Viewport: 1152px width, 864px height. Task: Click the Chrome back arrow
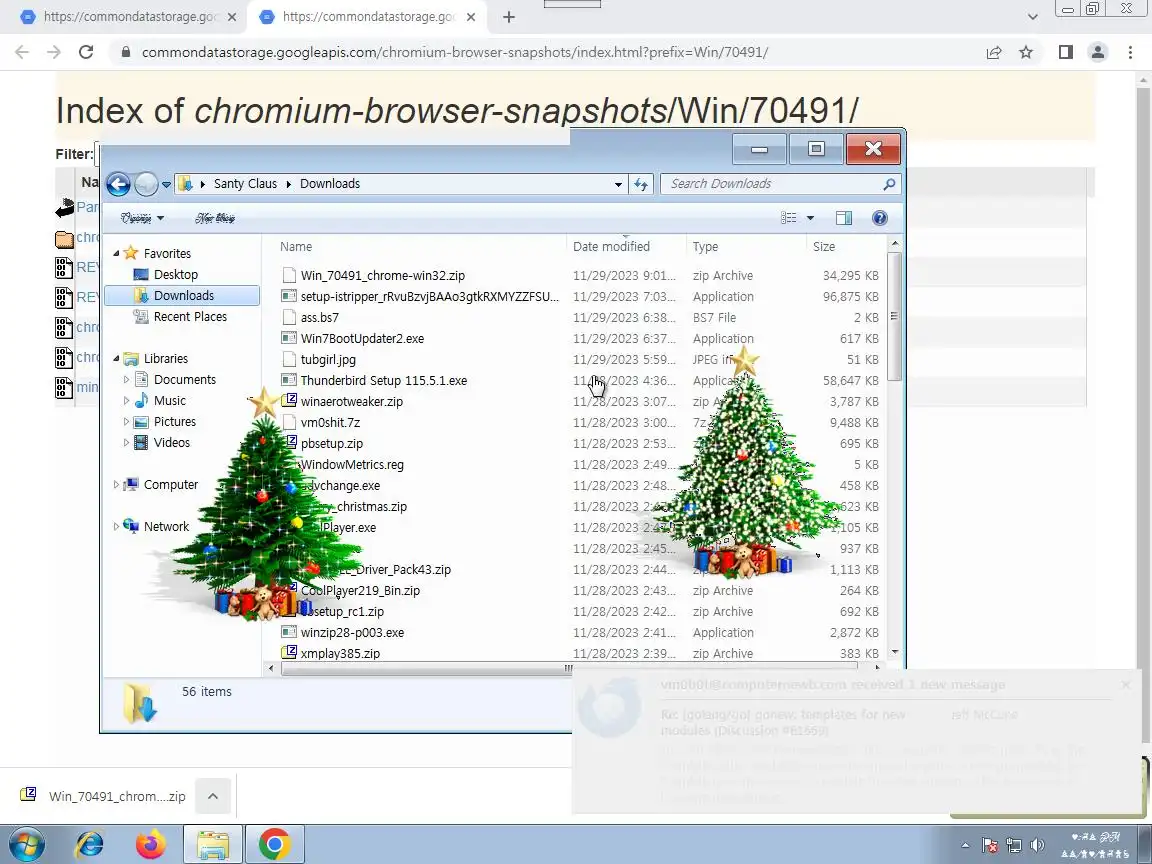[22, 52]
